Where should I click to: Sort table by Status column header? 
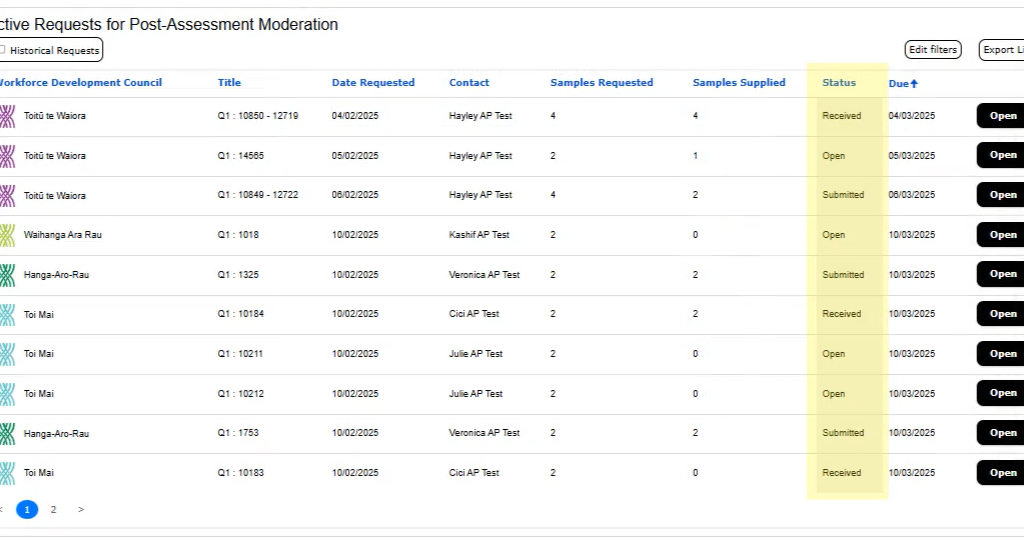tap(839, 83)
